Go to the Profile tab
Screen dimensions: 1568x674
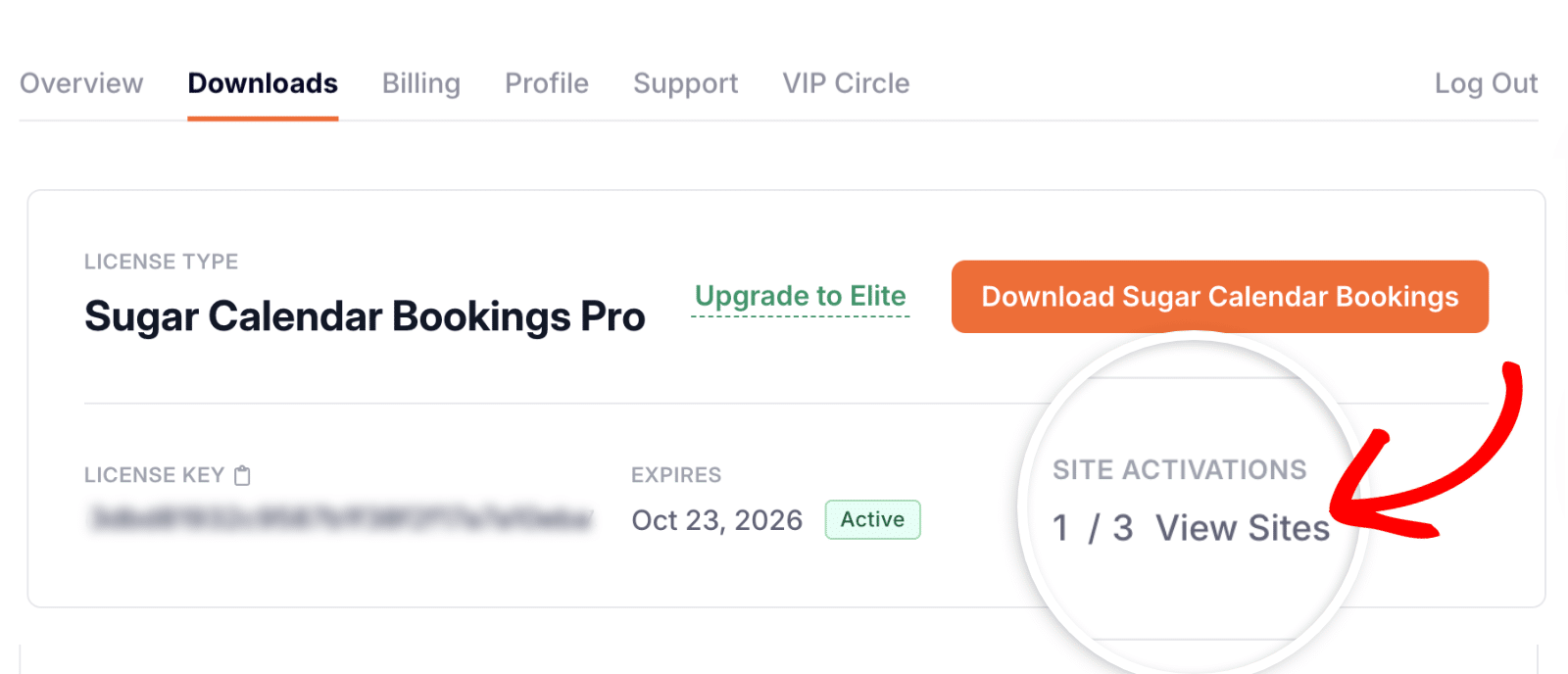pos(546,83)
